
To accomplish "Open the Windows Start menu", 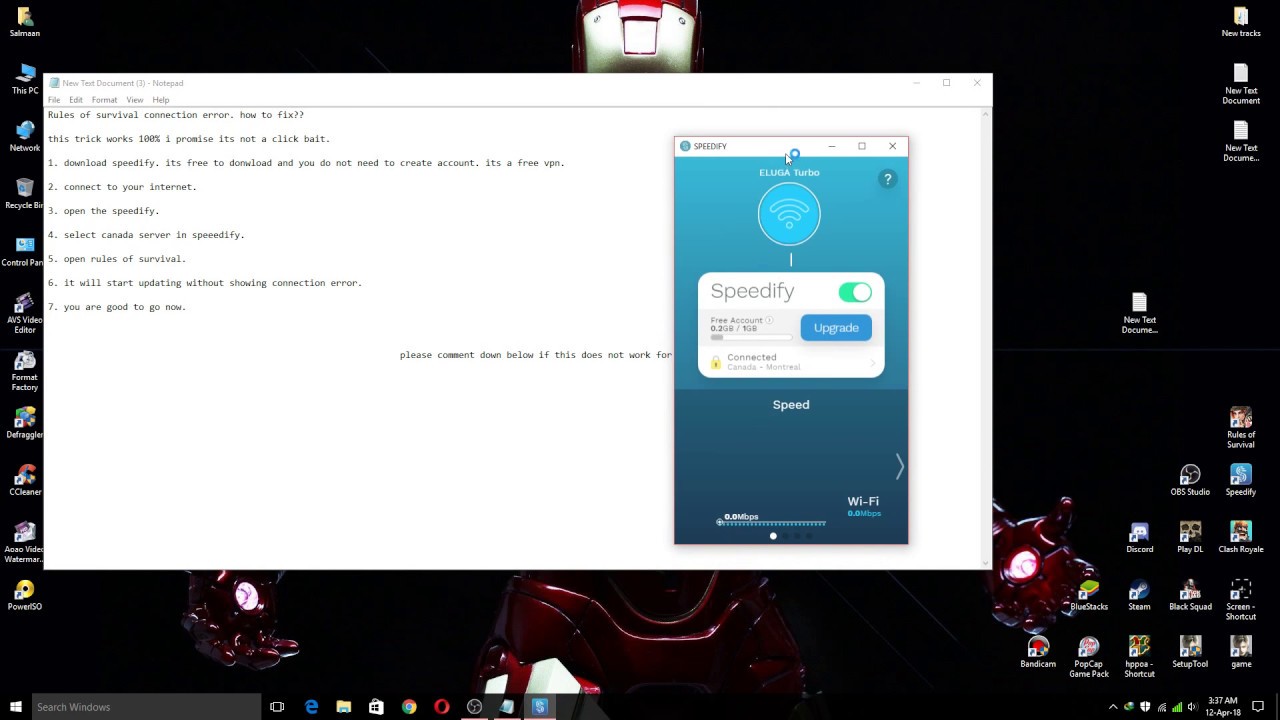I will point(15,707).
